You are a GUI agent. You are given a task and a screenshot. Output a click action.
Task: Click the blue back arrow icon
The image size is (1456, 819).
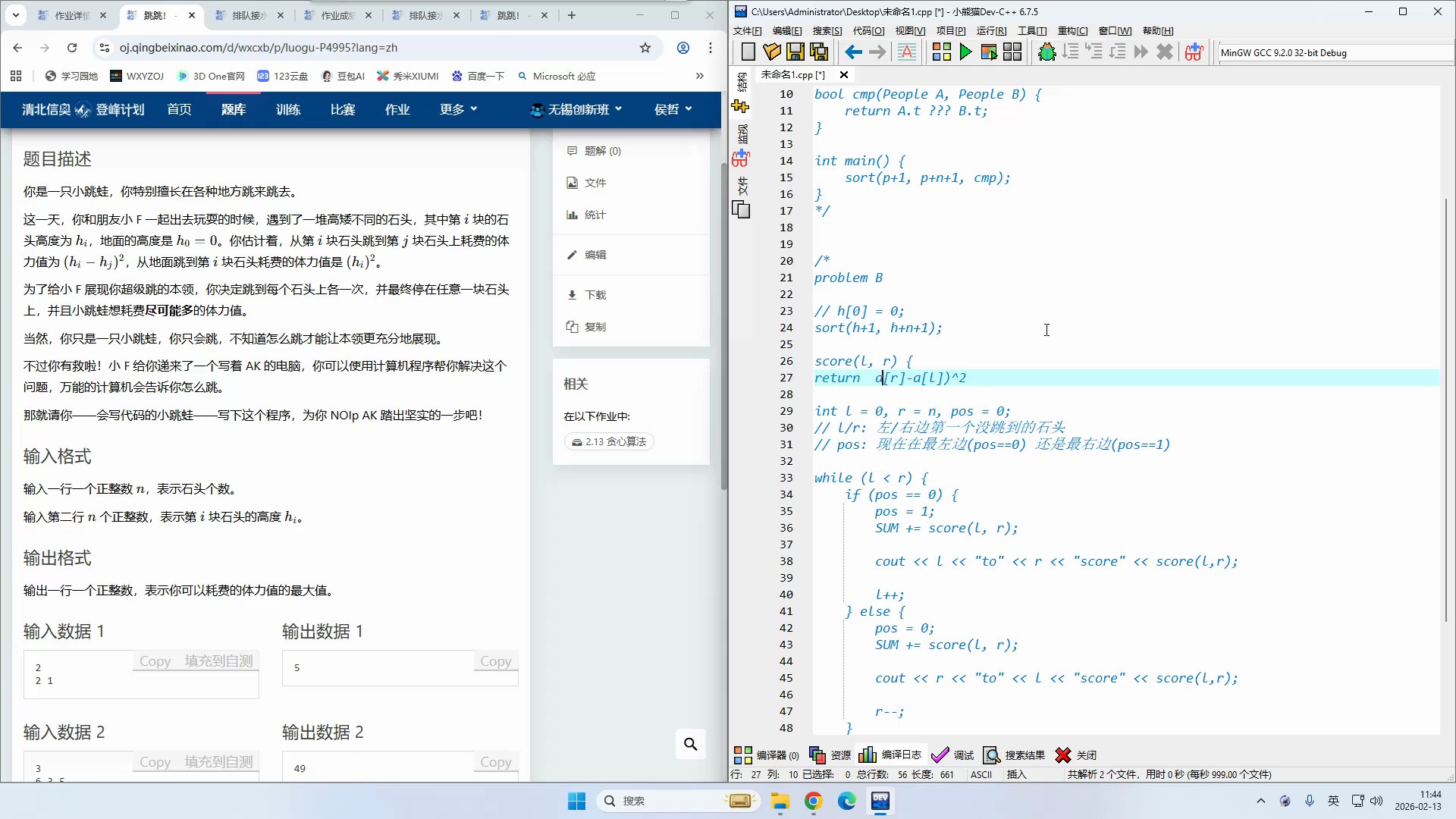[853, 52]
